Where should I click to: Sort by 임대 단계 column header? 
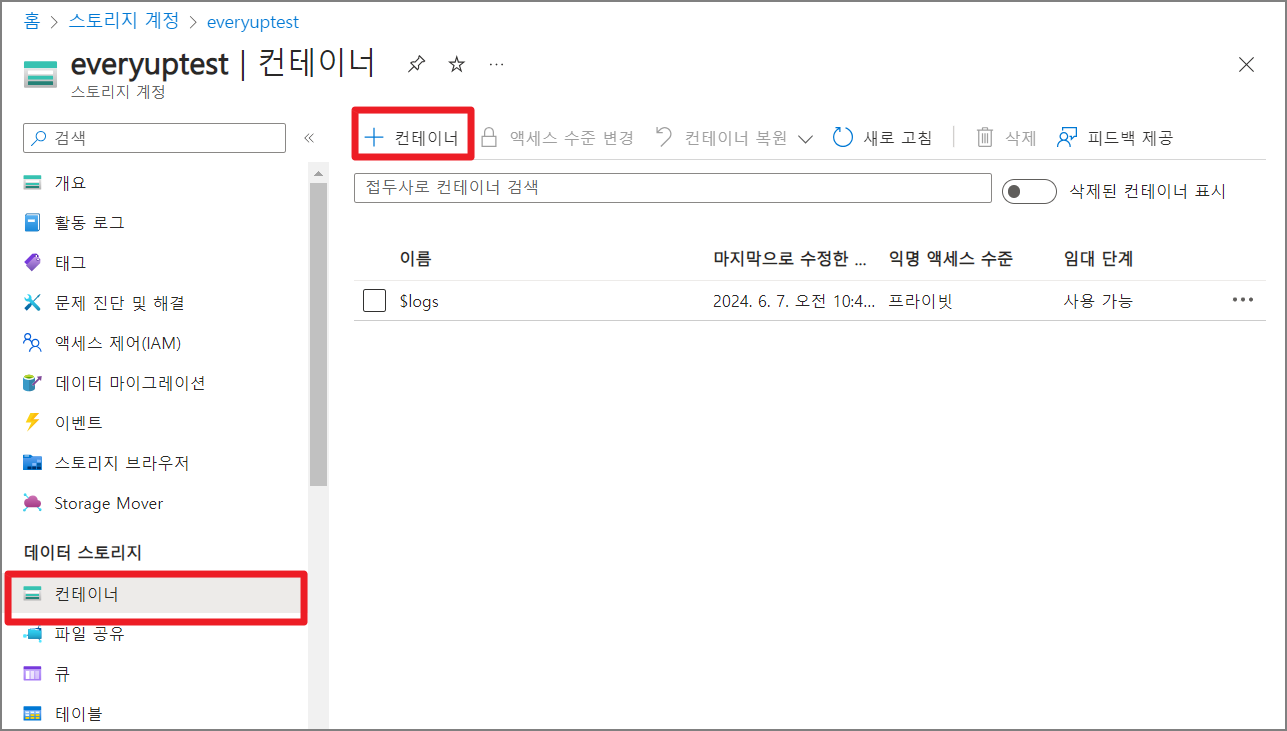tap(1098, 259)
